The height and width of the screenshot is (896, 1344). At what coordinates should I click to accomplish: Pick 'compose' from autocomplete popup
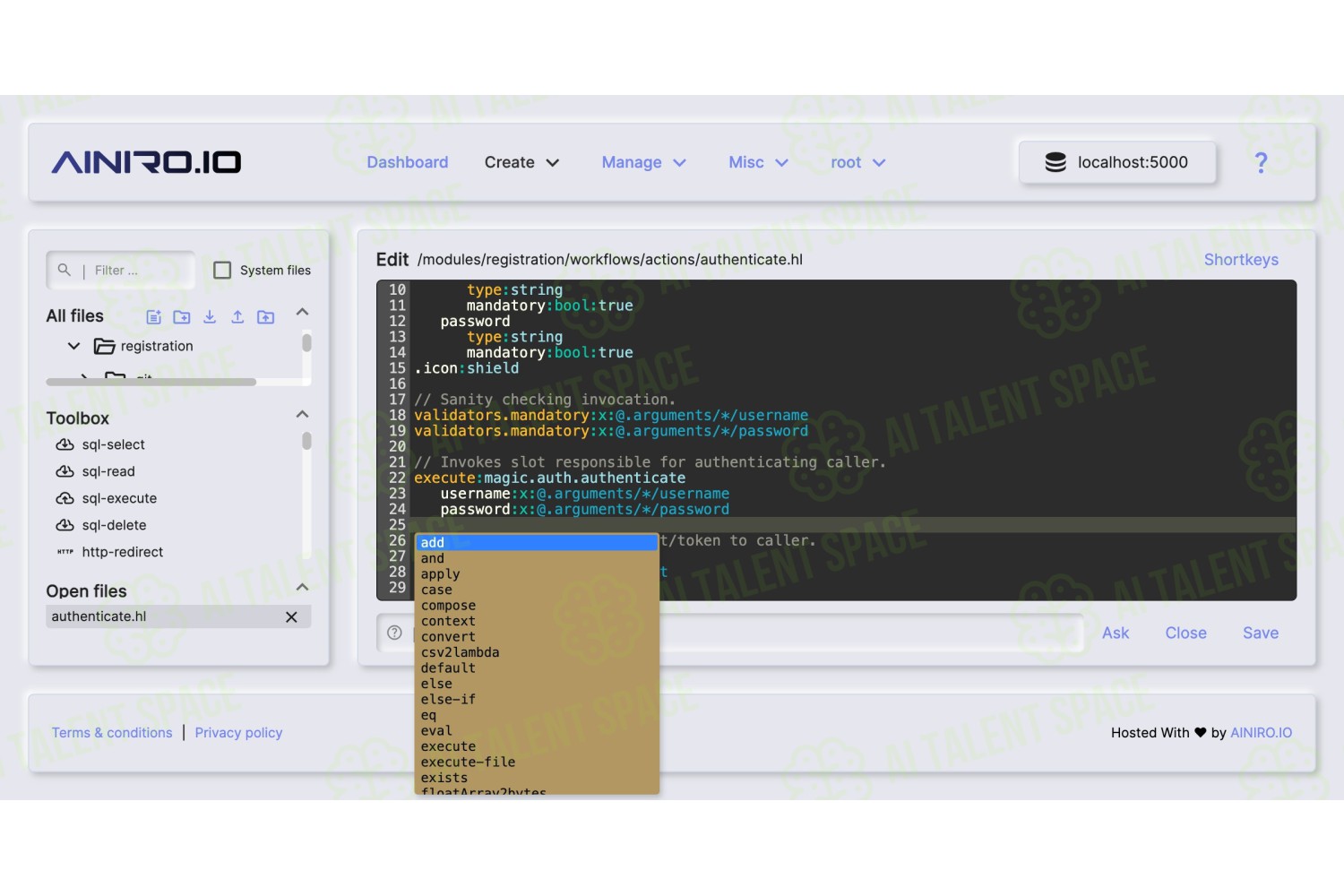538,605
